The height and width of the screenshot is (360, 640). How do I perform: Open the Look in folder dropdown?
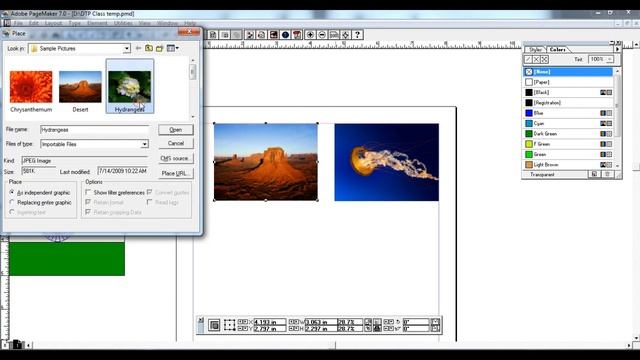[127, 49]
